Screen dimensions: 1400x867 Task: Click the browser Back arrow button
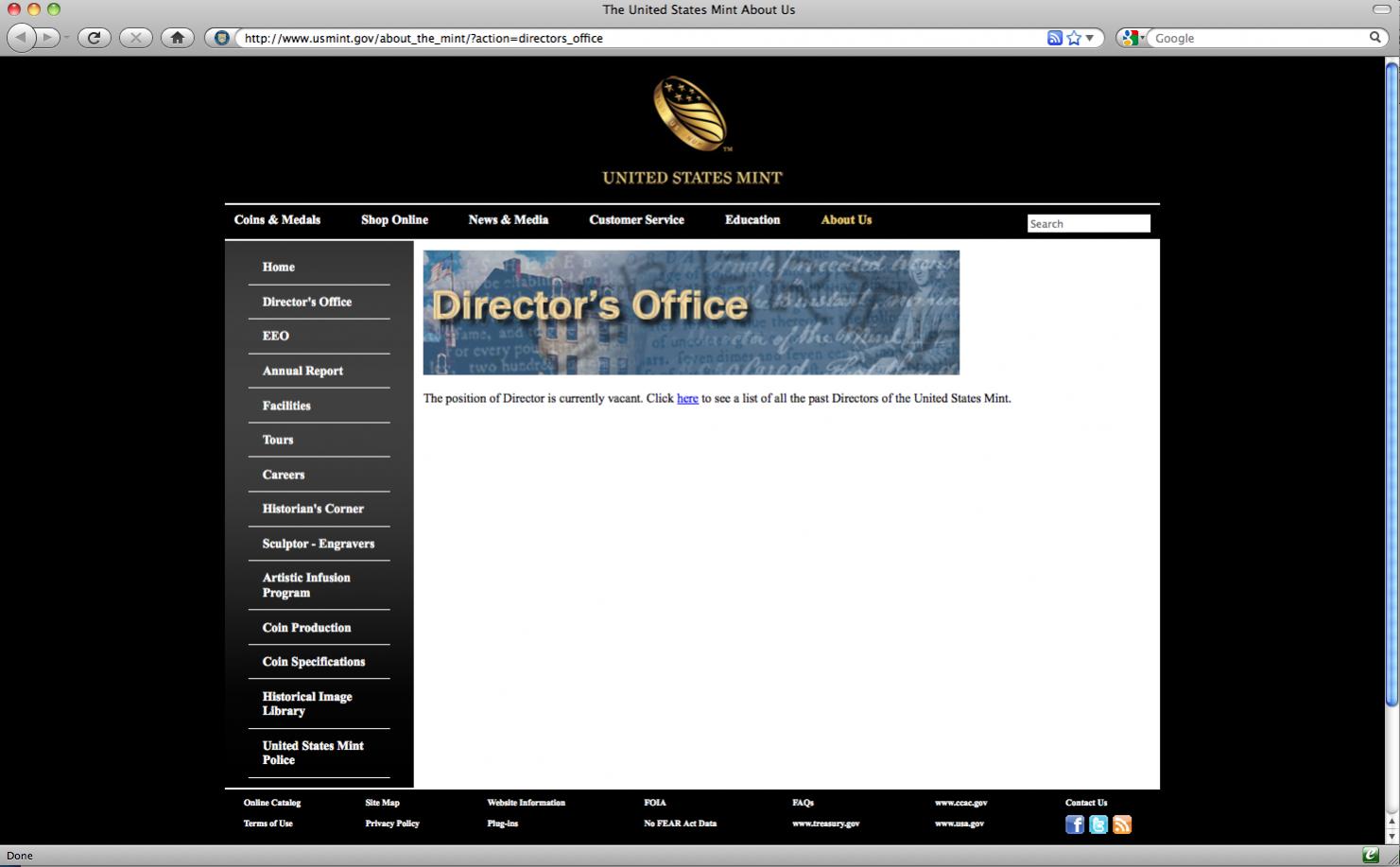tap(21, 38)
